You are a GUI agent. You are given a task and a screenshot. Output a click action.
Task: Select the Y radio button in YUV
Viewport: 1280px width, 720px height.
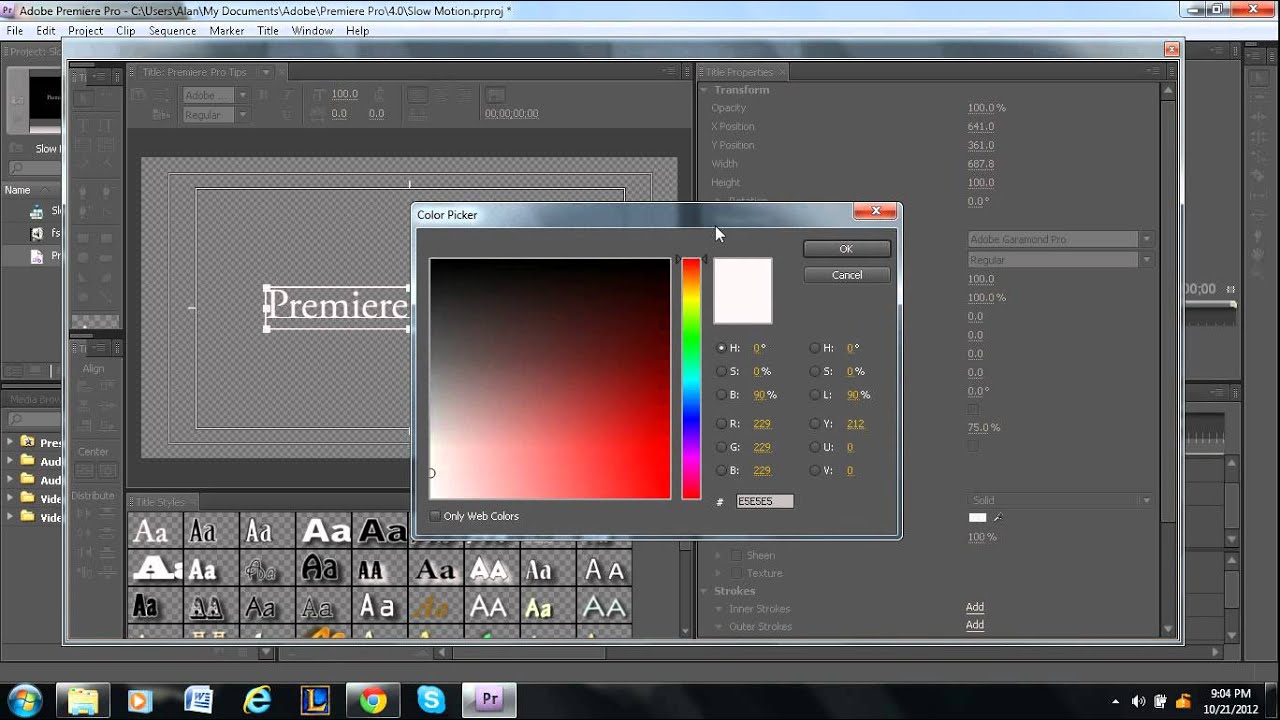pyautogui.click(x=814, y=424)
